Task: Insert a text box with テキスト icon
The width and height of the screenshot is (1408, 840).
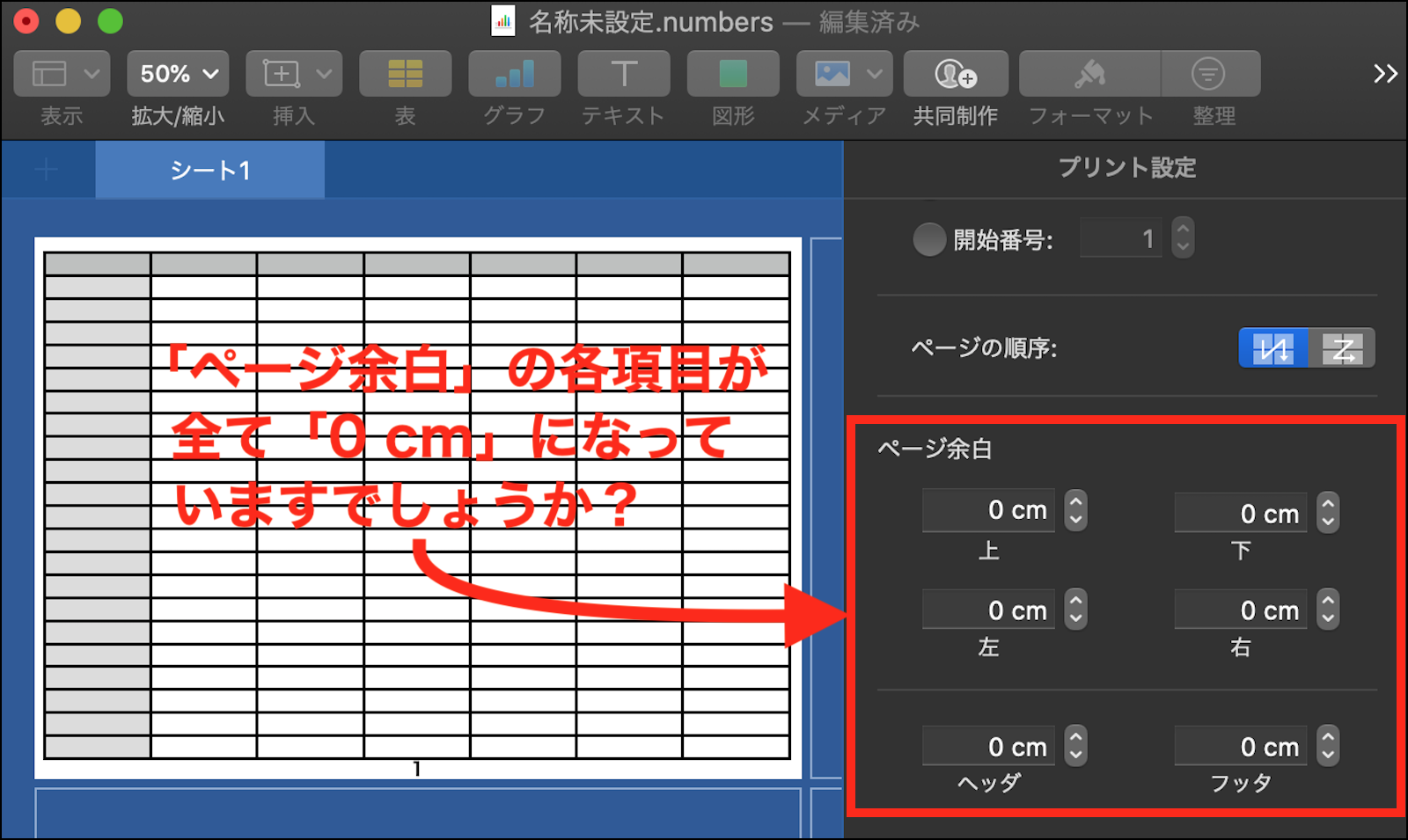Action: point(623,74)
